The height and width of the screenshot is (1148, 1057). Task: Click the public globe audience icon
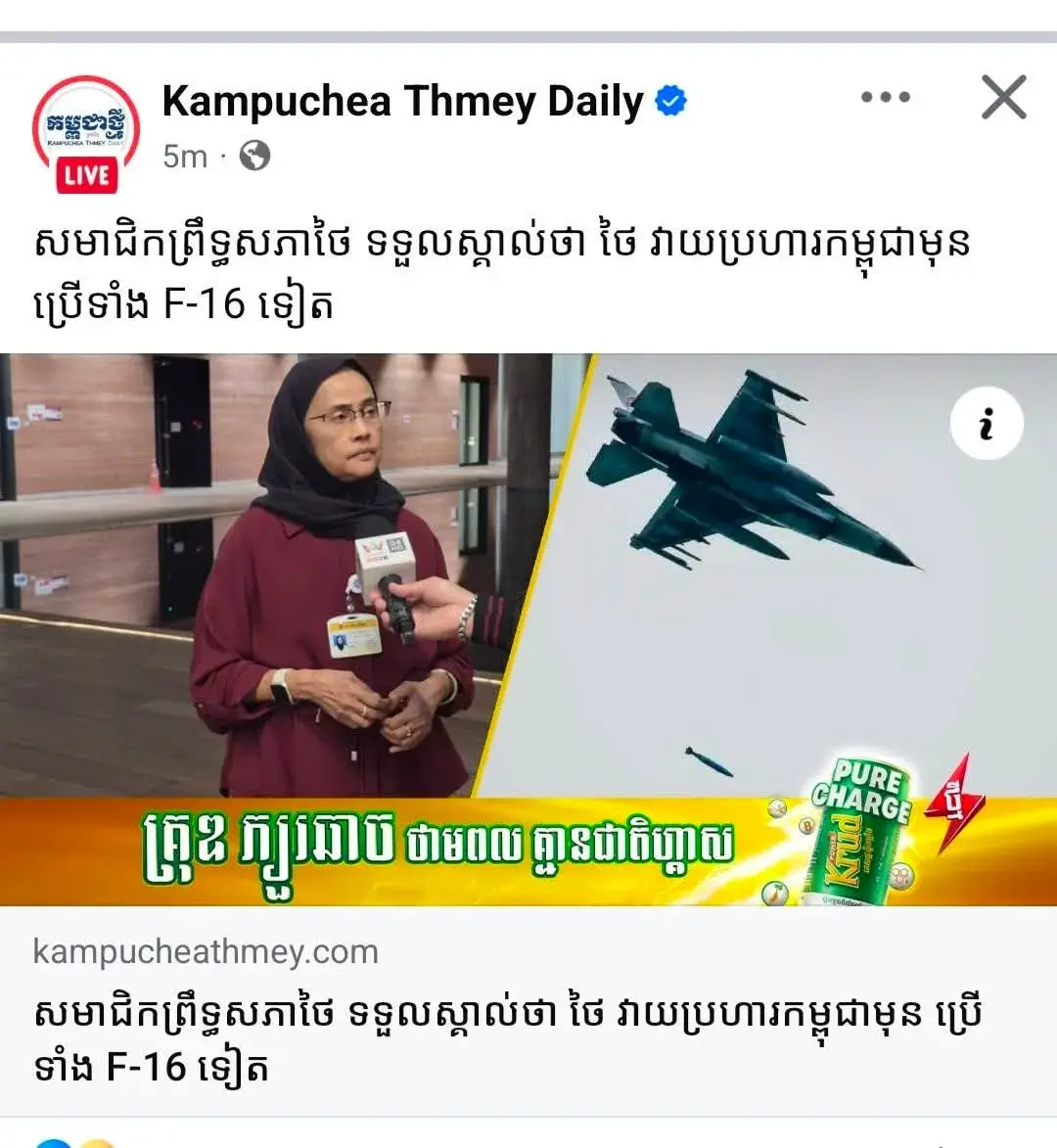pos(254,156)
